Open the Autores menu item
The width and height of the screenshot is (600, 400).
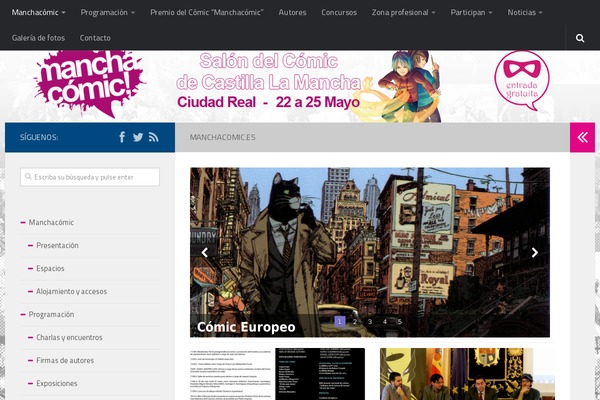coord(292,12)
